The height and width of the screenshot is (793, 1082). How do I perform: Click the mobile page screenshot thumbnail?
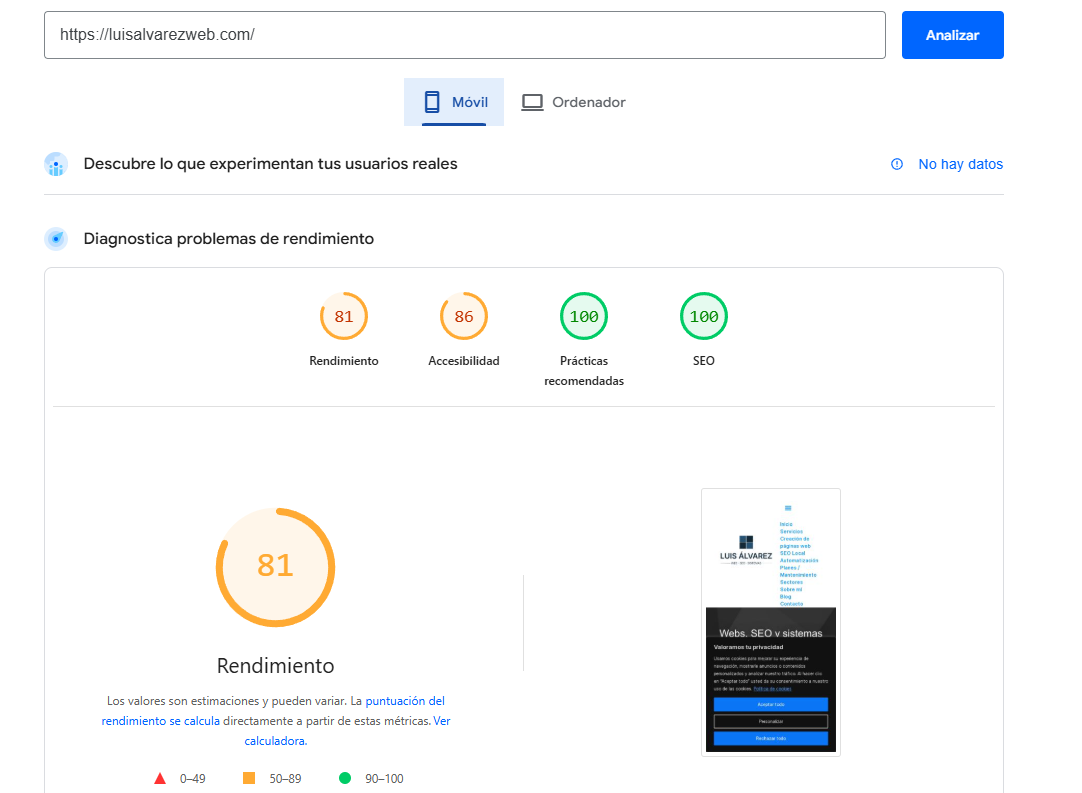771,622
